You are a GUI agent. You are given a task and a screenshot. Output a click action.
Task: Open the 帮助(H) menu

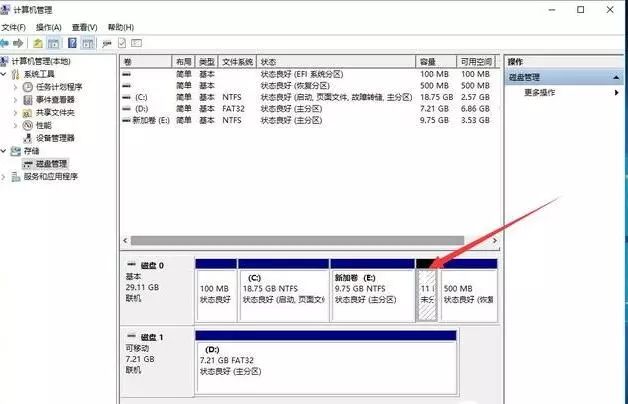[121, 27]
